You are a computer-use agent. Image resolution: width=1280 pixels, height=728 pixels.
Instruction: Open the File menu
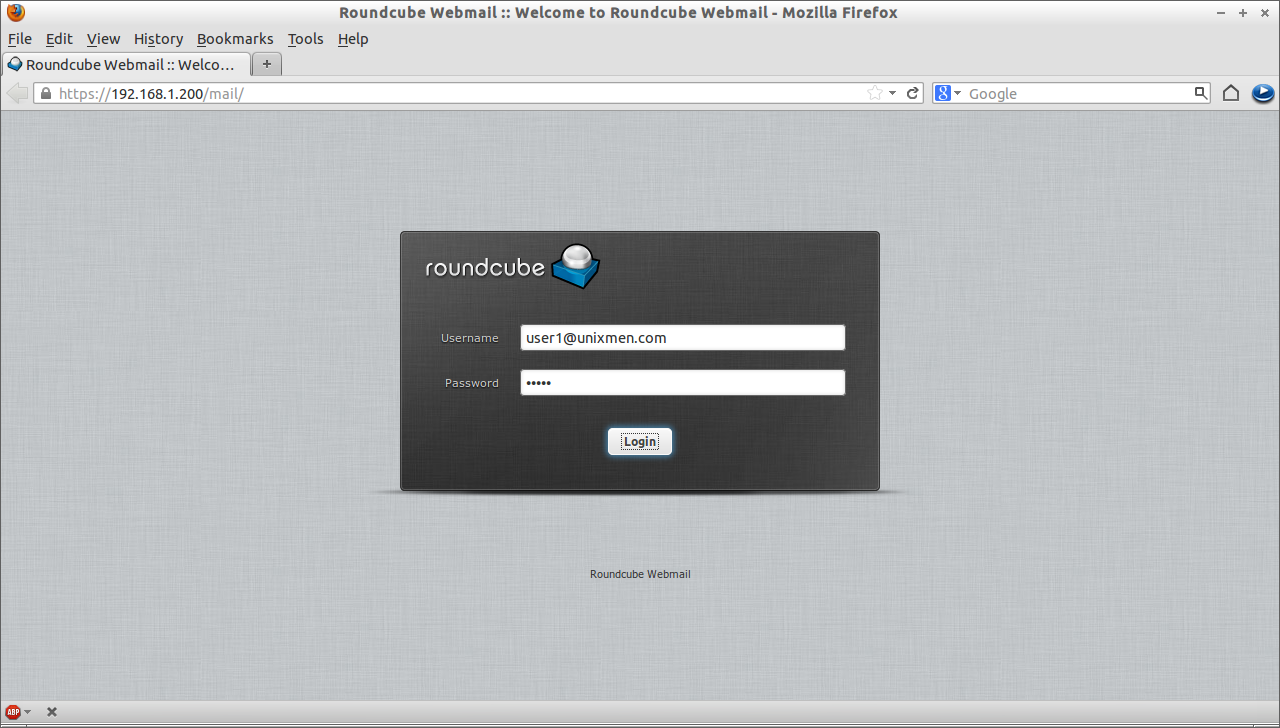point(20,39)
